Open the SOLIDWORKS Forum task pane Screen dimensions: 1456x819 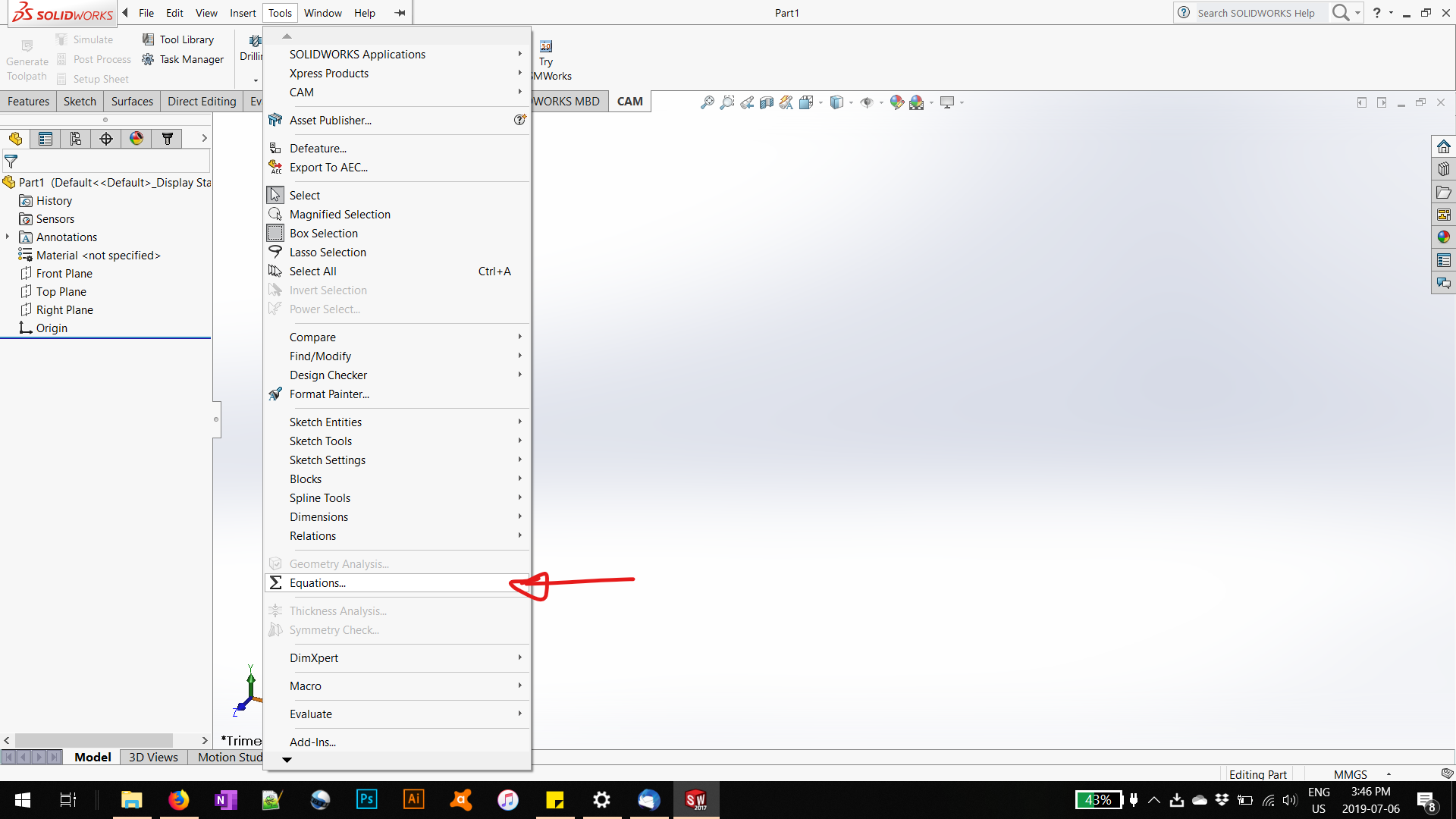click(1444, 282)
